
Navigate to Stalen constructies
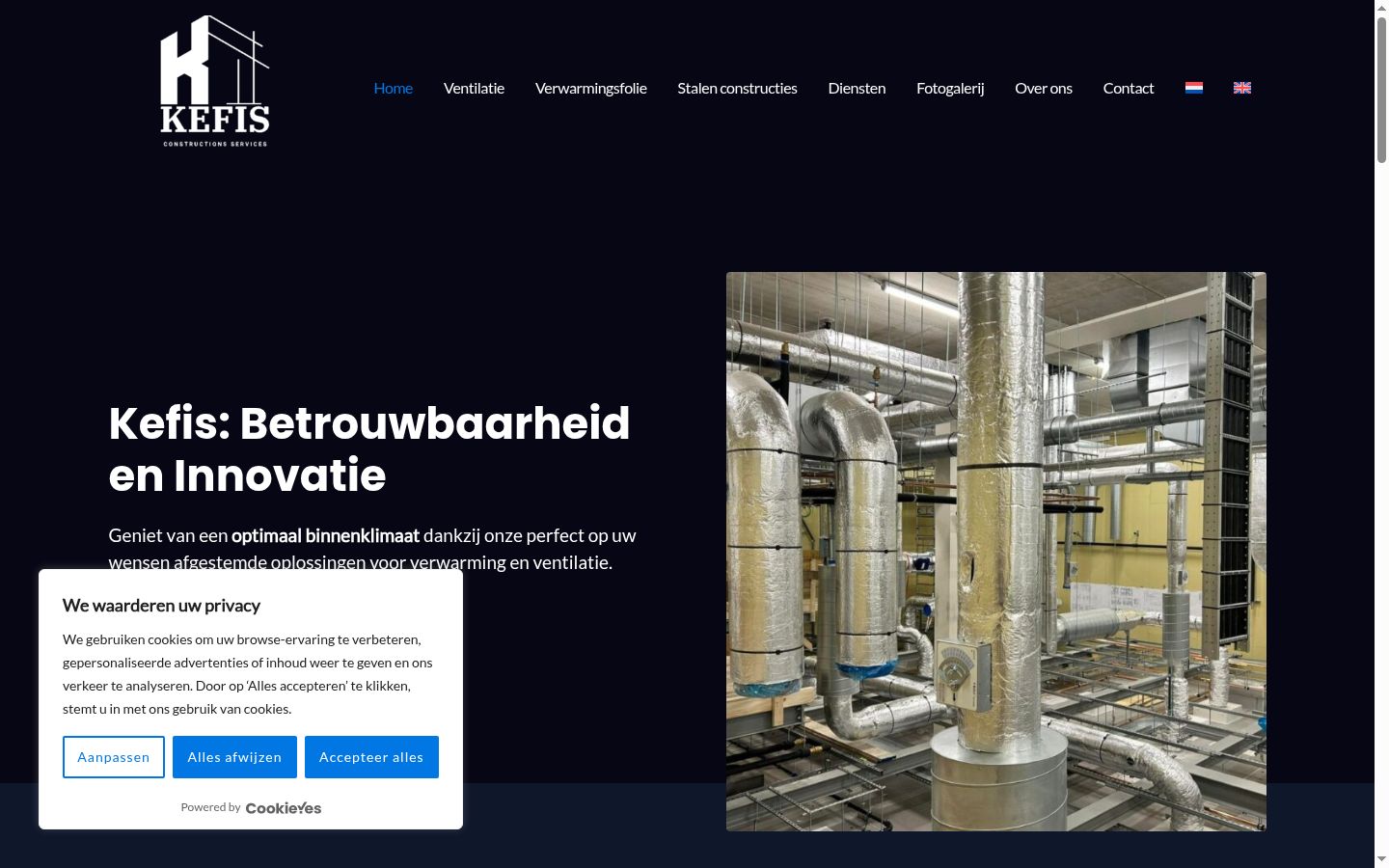pos(737,88)
